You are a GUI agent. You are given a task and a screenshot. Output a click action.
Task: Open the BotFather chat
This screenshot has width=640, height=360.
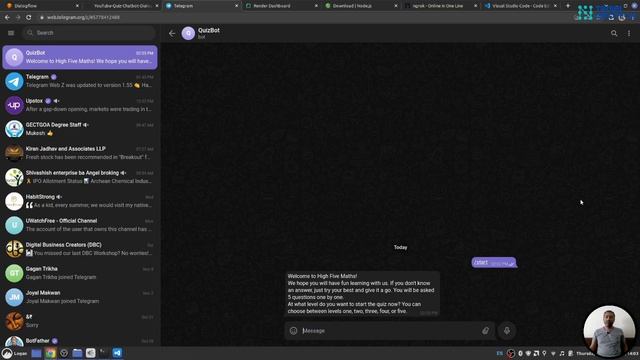(80, 341)
